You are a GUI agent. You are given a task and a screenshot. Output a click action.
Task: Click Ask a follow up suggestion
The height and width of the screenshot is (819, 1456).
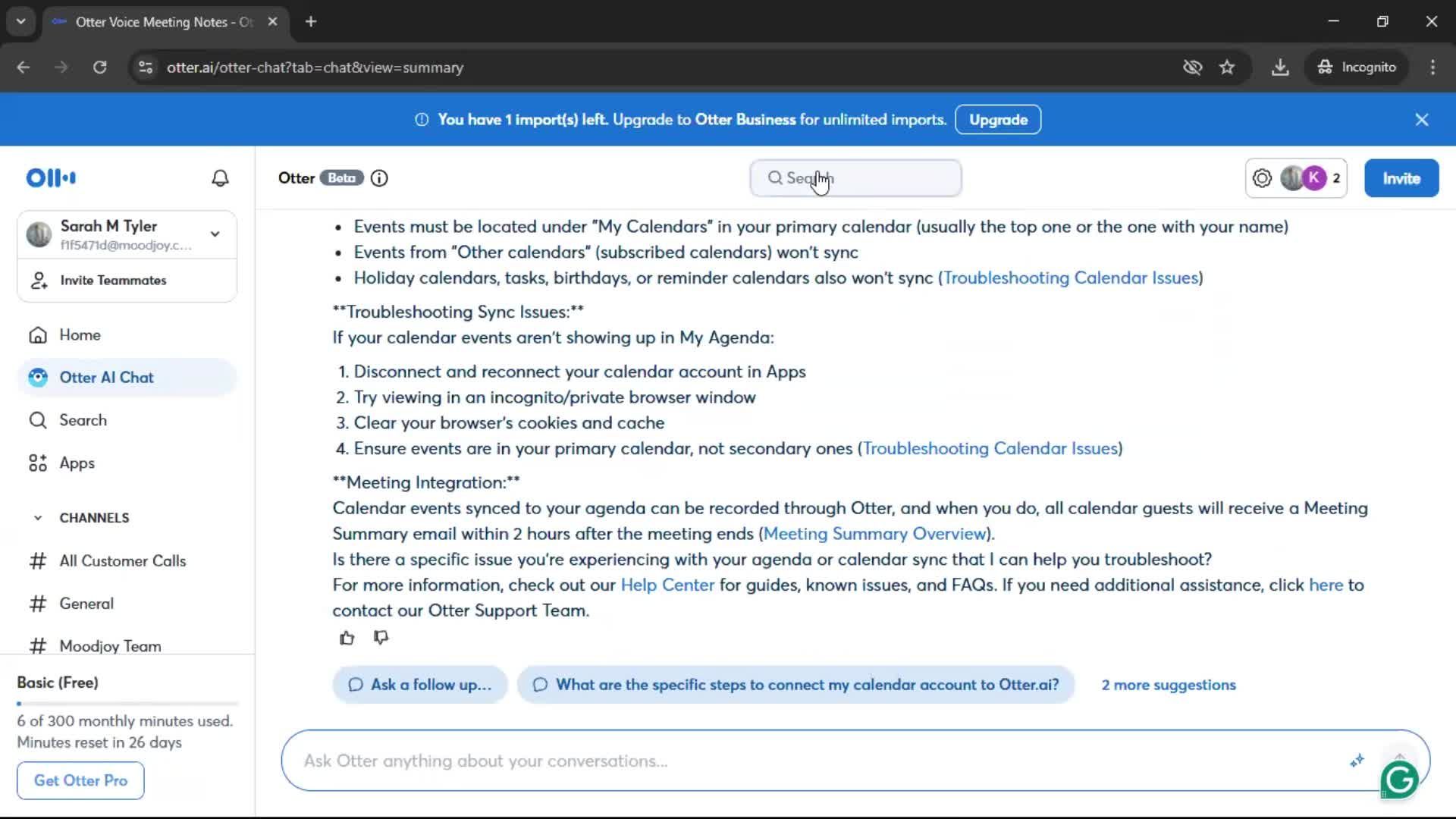pyautogui.click(x=420, y=685)
